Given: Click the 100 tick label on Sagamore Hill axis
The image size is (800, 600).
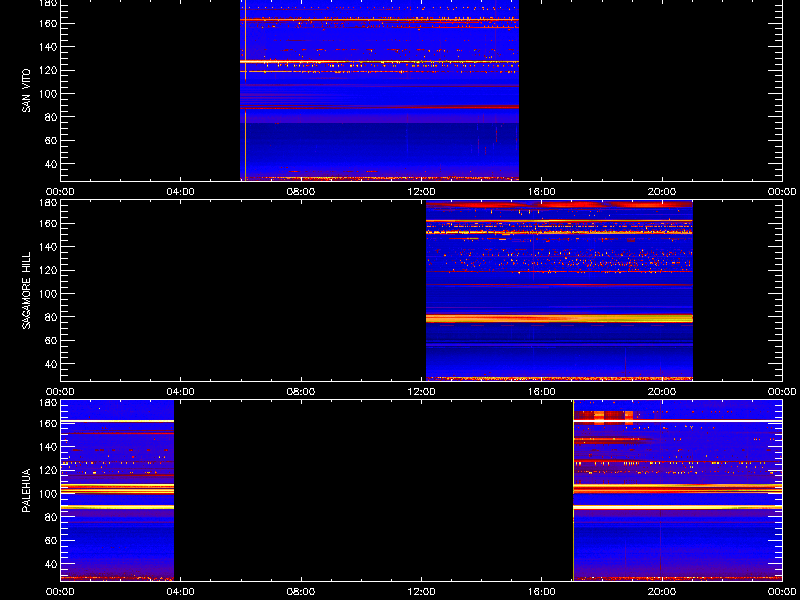Looking at the screenshot, I should pos(47,294).
